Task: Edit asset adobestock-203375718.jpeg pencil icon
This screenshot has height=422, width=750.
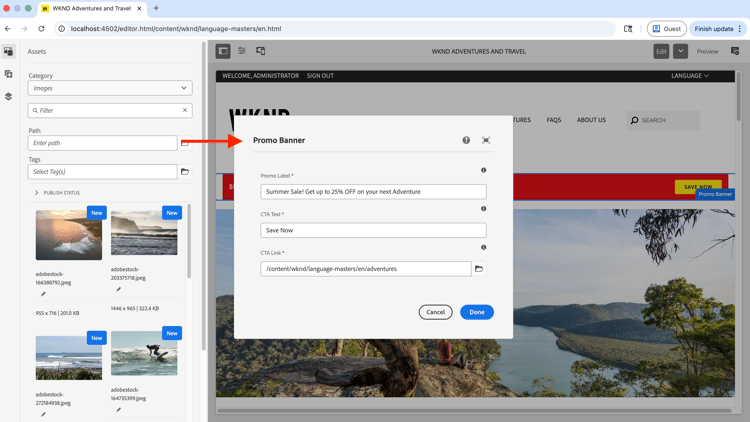Action: pos(119,289)
